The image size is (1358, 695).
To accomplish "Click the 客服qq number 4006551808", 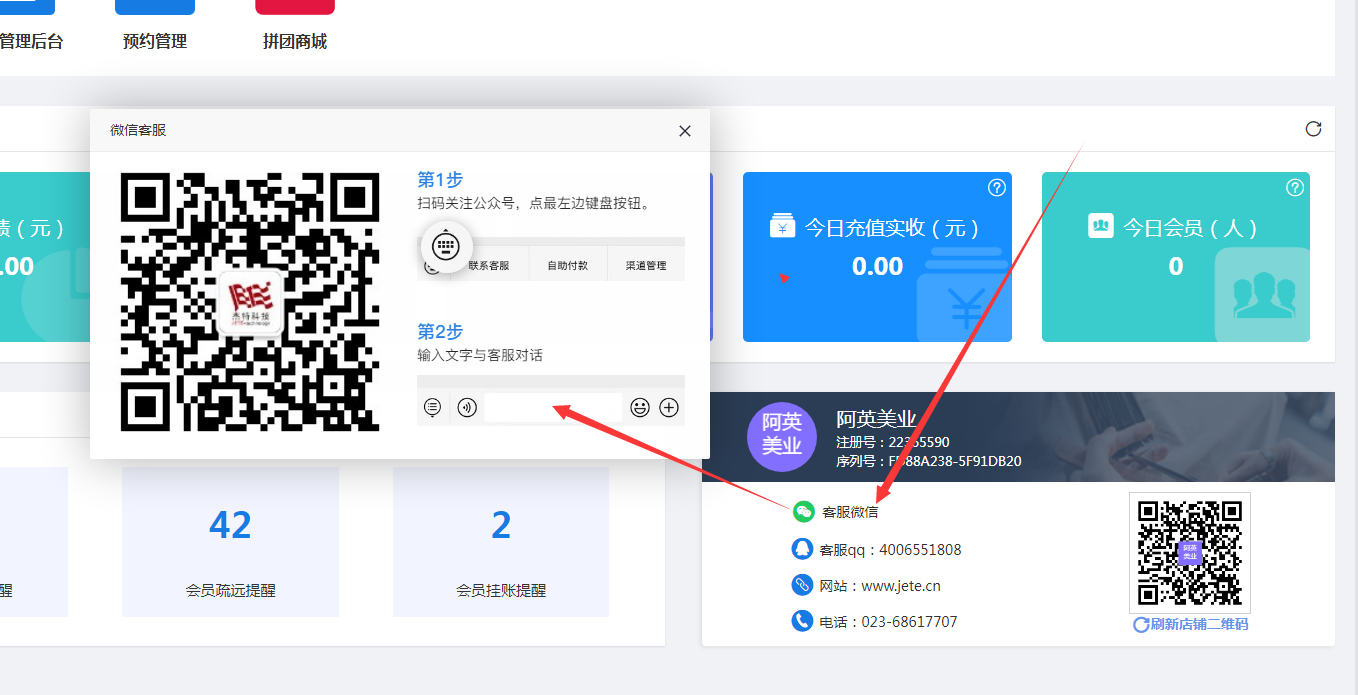I will 920,550.
